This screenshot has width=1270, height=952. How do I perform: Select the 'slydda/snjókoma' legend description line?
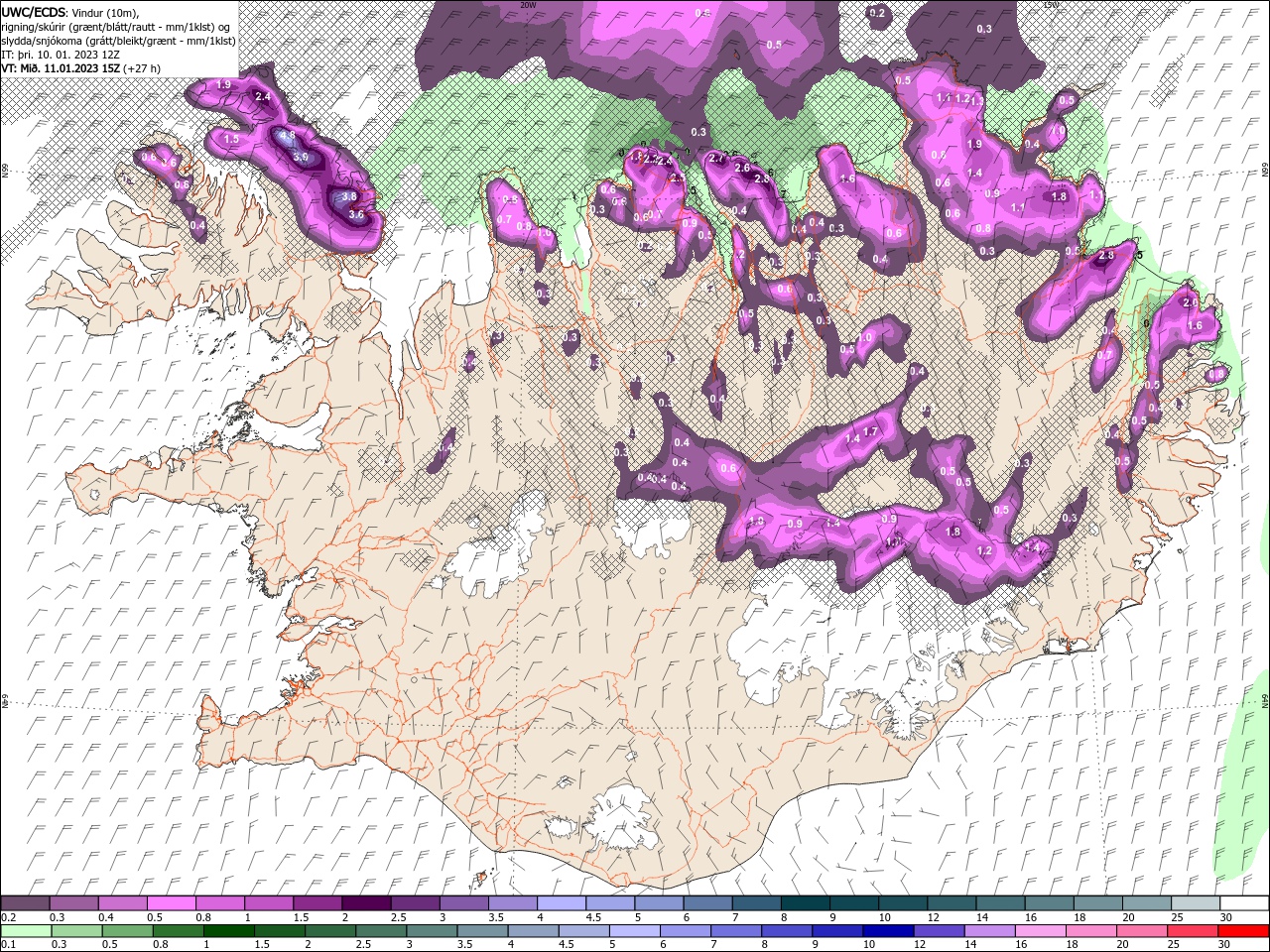pyautogui.click(x=118, y=41)
